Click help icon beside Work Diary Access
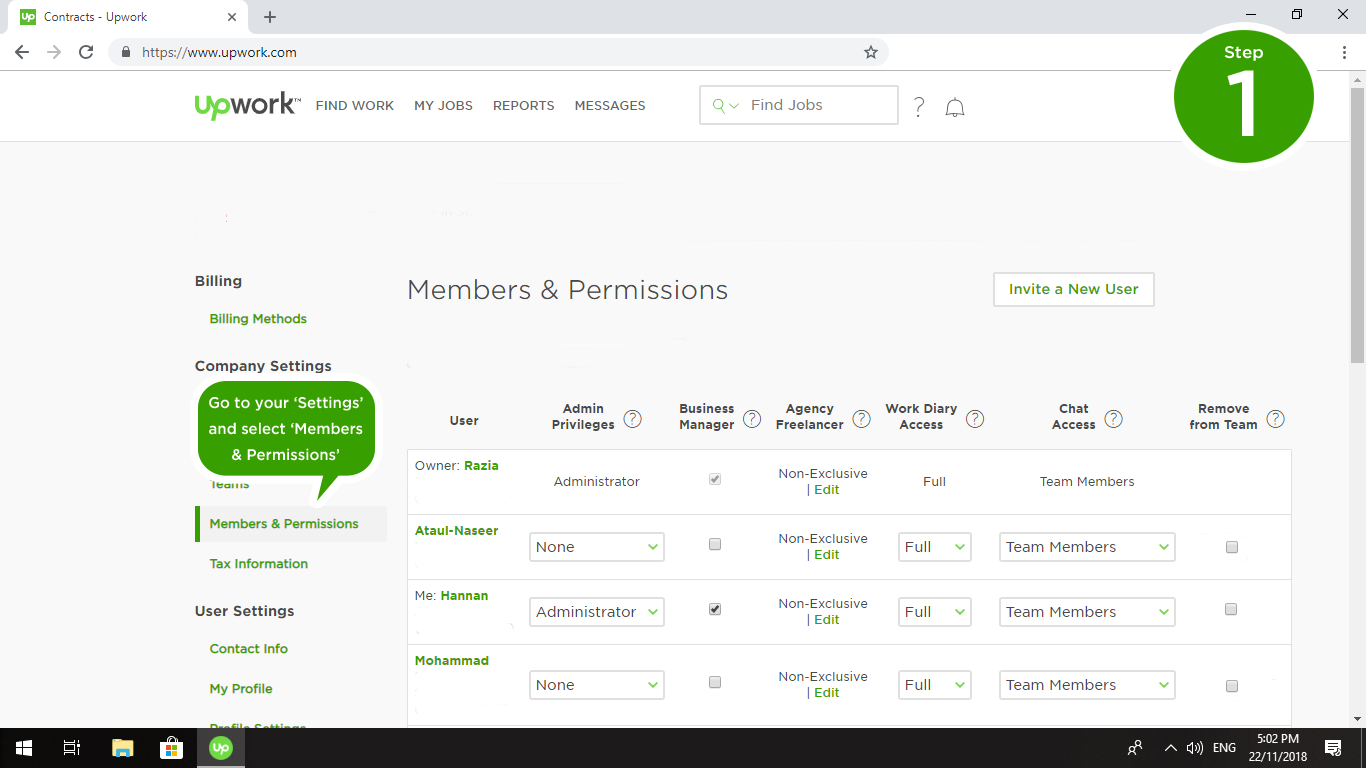This screenshot has width=1366, height=768. [975, 419]
